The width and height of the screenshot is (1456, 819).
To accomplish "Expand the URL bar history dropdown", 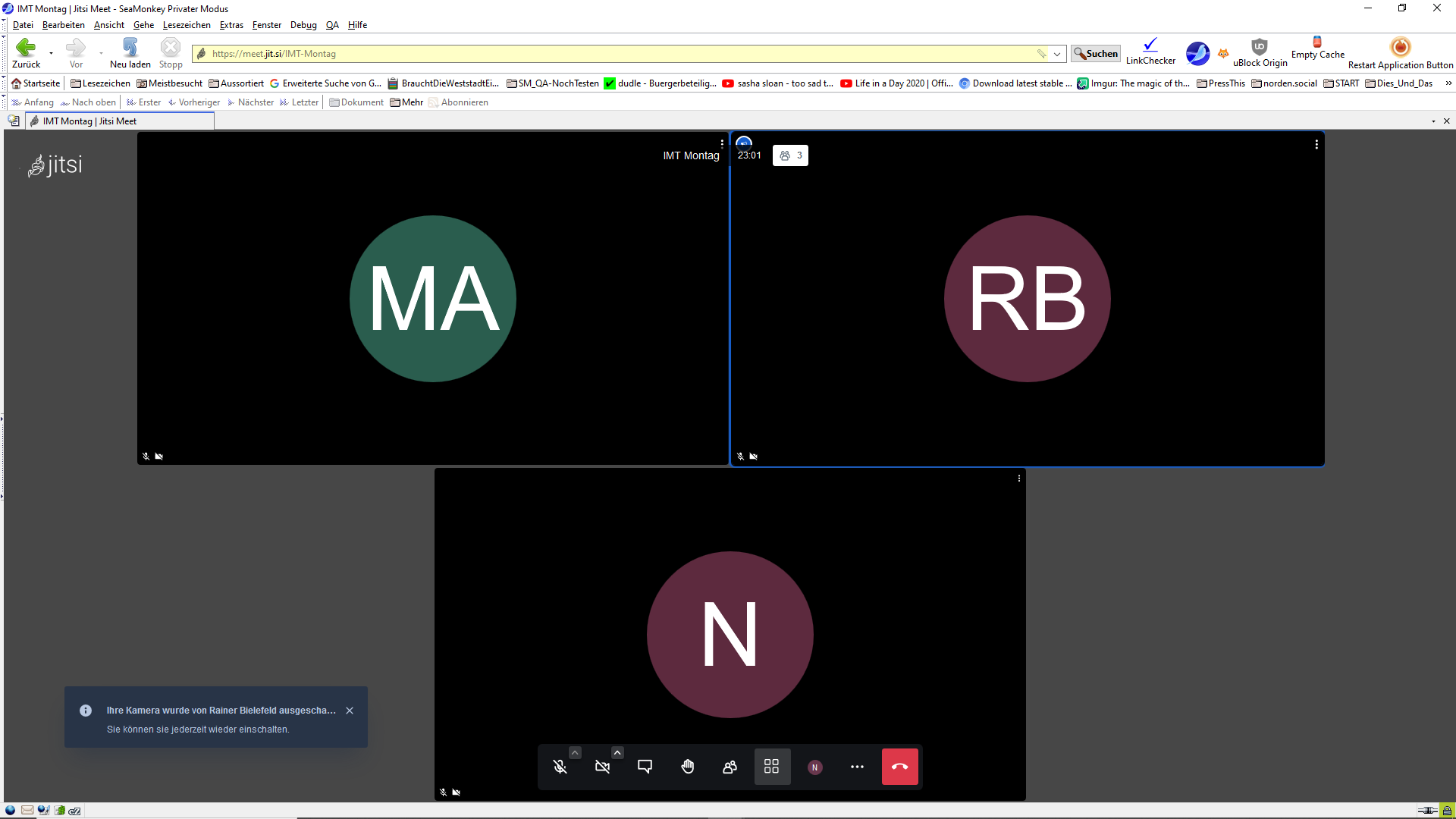I will pos(1057,54).
